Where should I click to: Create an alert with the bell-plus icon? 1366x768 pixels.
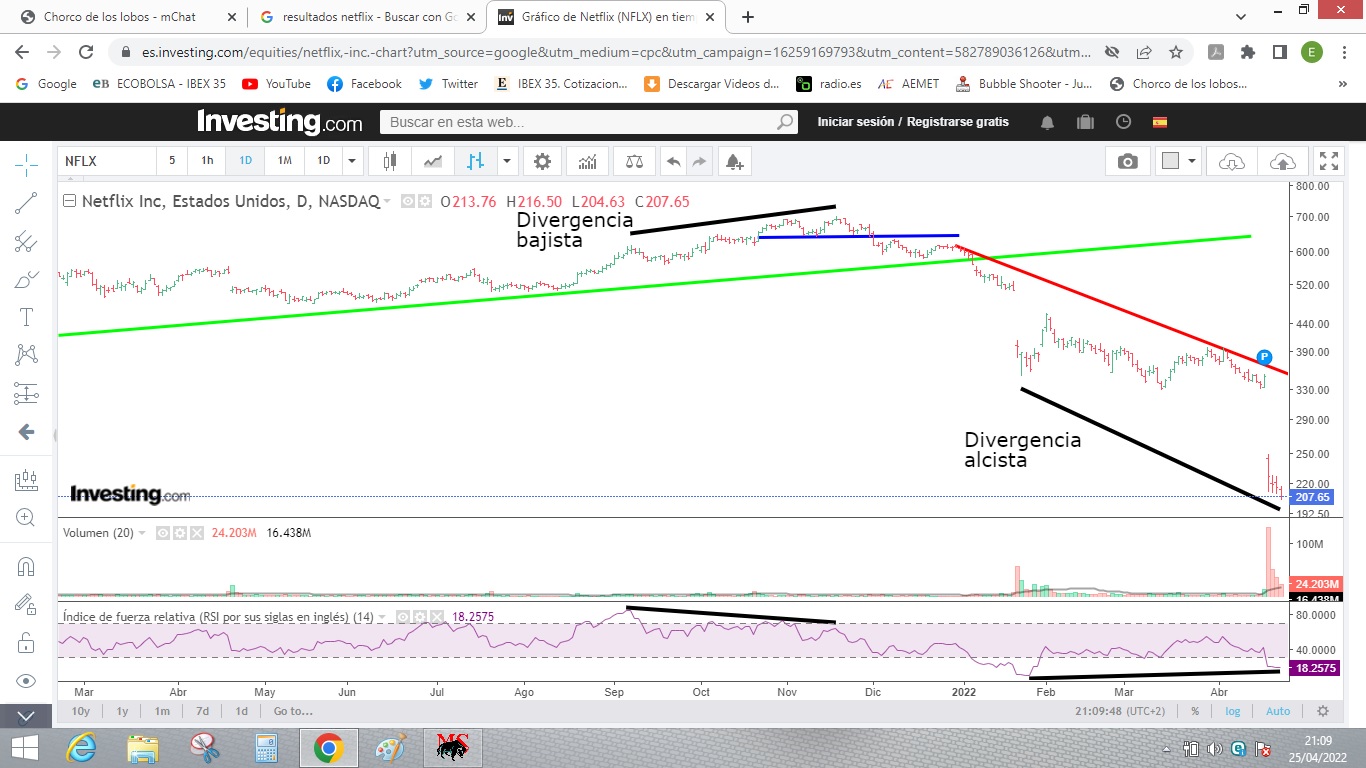(734, 160)
